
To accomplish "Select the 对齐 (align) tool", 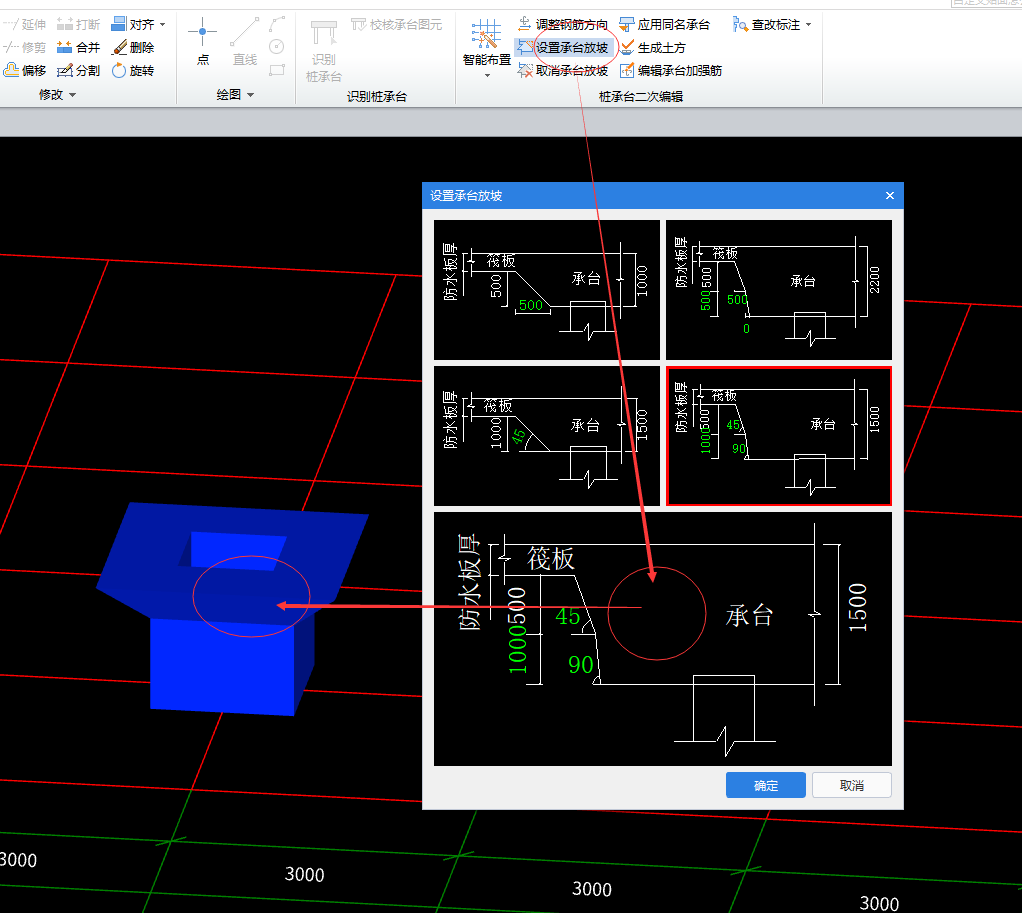I will 133,25.
